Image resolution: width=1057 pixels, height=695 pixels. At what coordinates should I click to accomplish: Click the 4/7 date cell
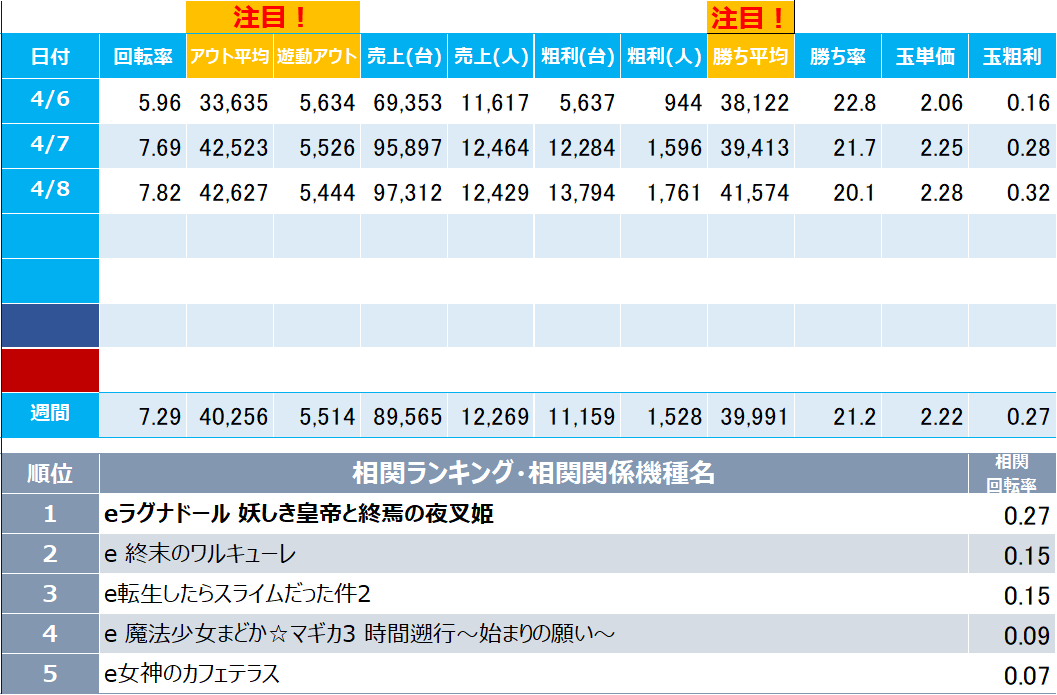(x=50, y=146)
